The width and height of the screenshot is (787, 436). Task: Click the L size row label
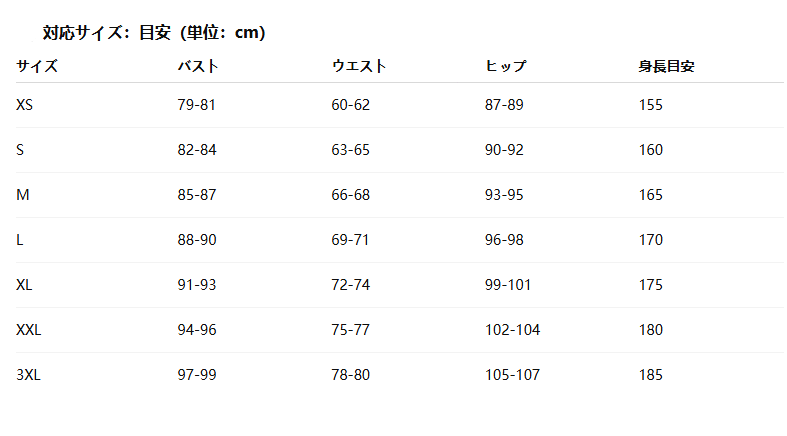(20, 240)
